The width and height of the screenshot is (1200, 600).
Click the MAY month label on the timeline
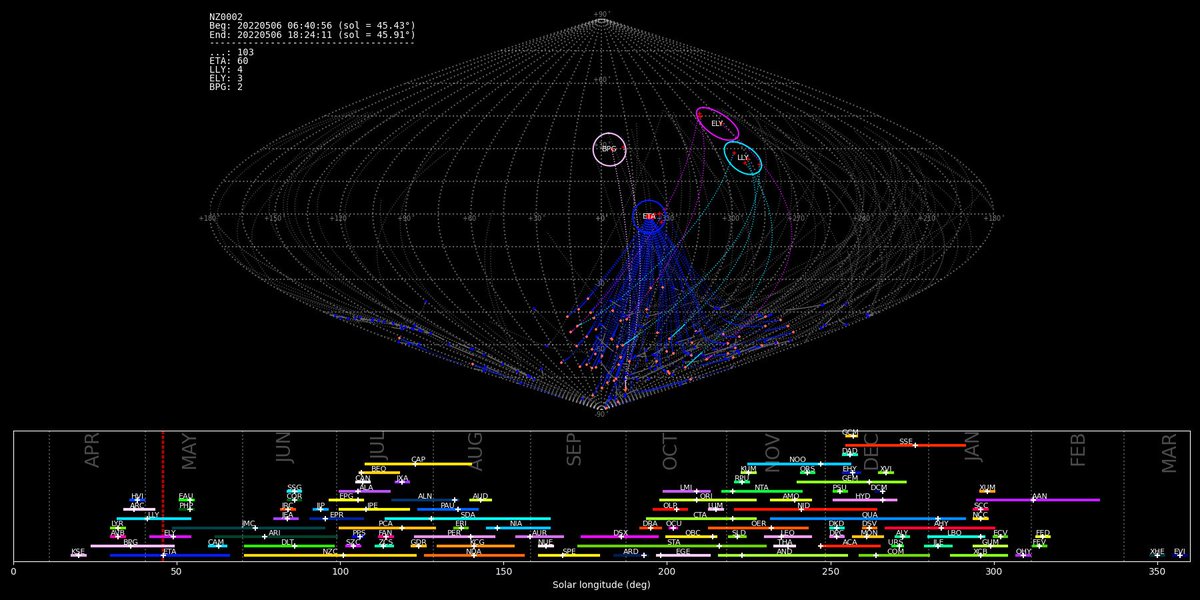189,452
